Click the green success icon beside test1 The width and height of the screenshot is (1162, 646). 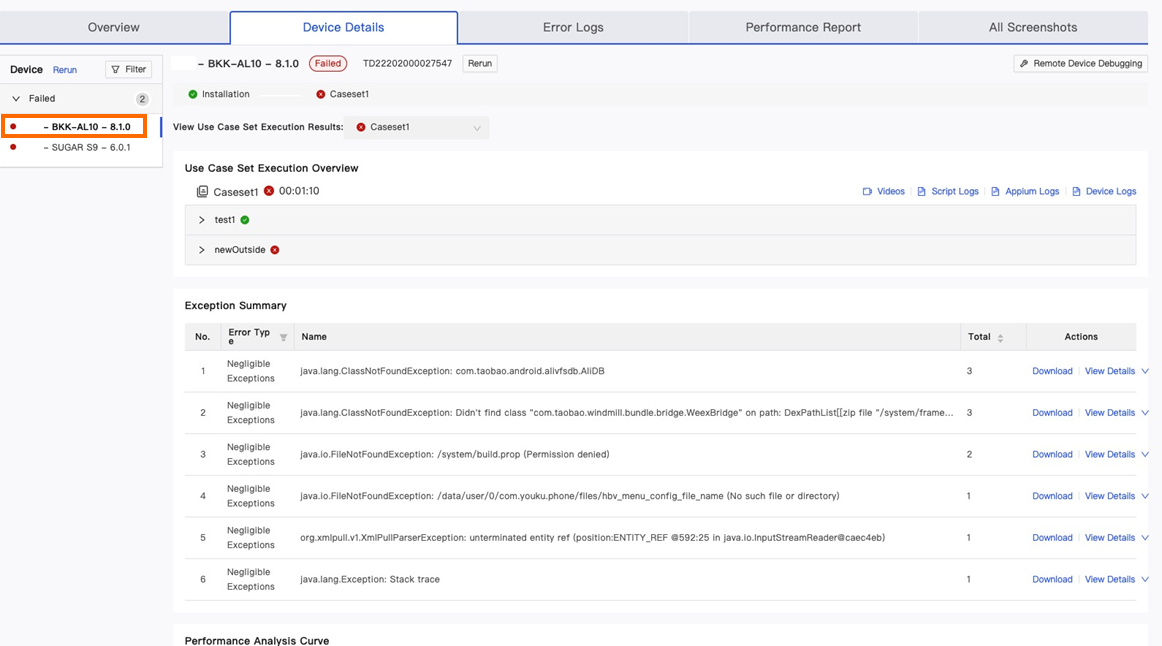click(245, 220)
